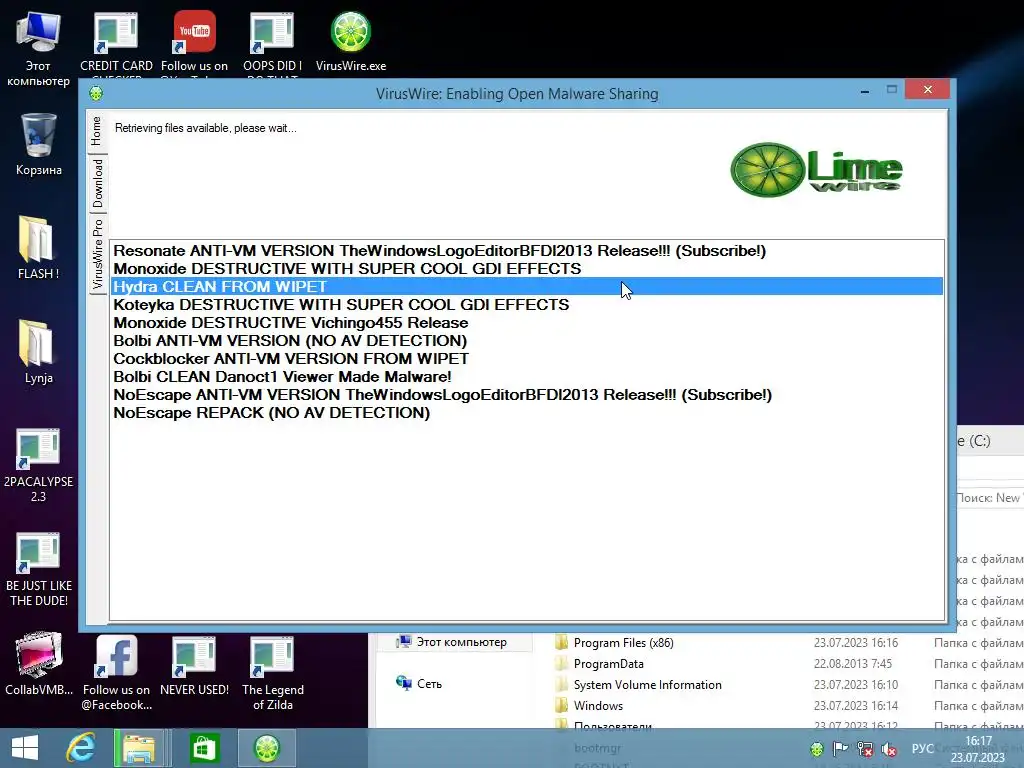Image resolution: width=1024 pixels, height=768 pixels.
Task: Select the VirusWire lime taskbar button
Action: coord(266,748)
